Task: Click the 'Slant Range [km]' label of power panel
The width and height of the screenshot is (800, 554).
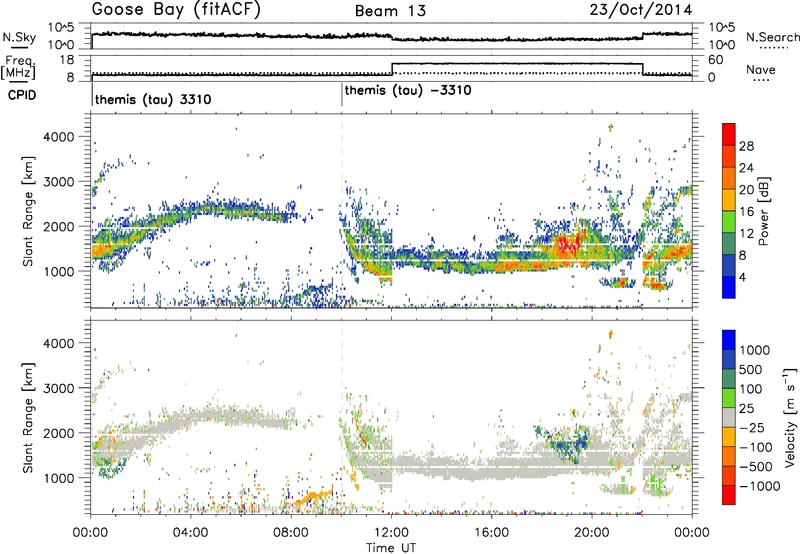Action: 28,211
